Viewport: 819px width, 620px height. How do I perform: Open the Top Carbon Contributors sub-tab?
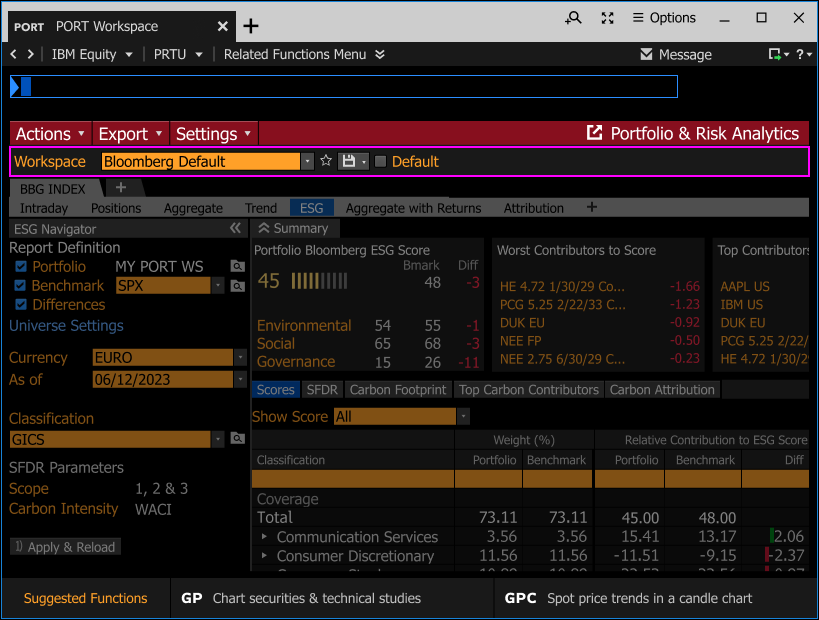click(x=529, y=390)
